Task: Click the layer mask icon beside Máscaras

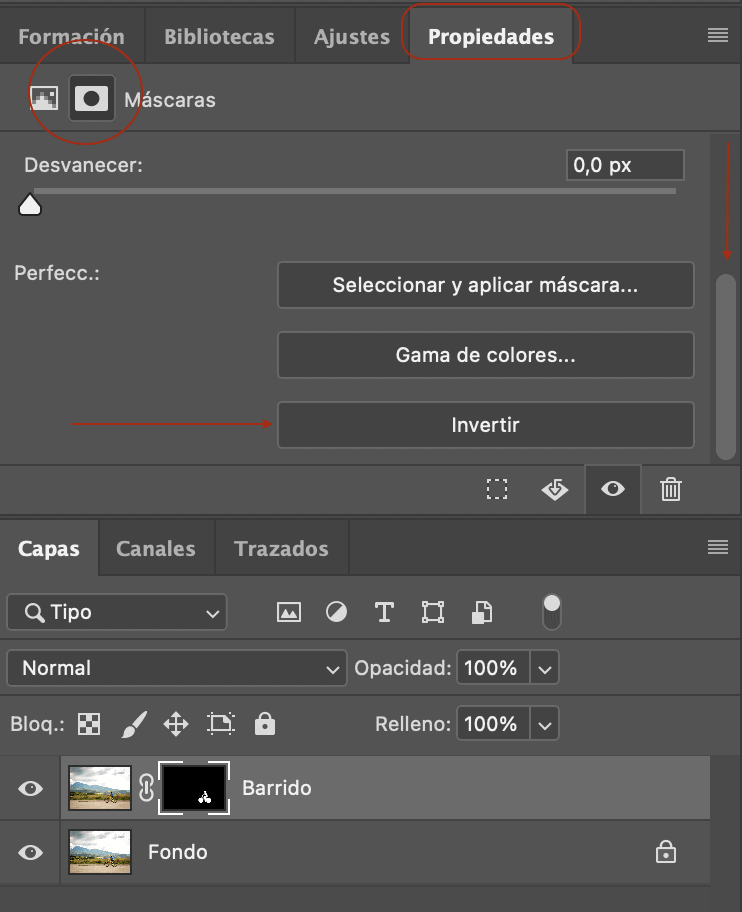Action: click(92, 98)
